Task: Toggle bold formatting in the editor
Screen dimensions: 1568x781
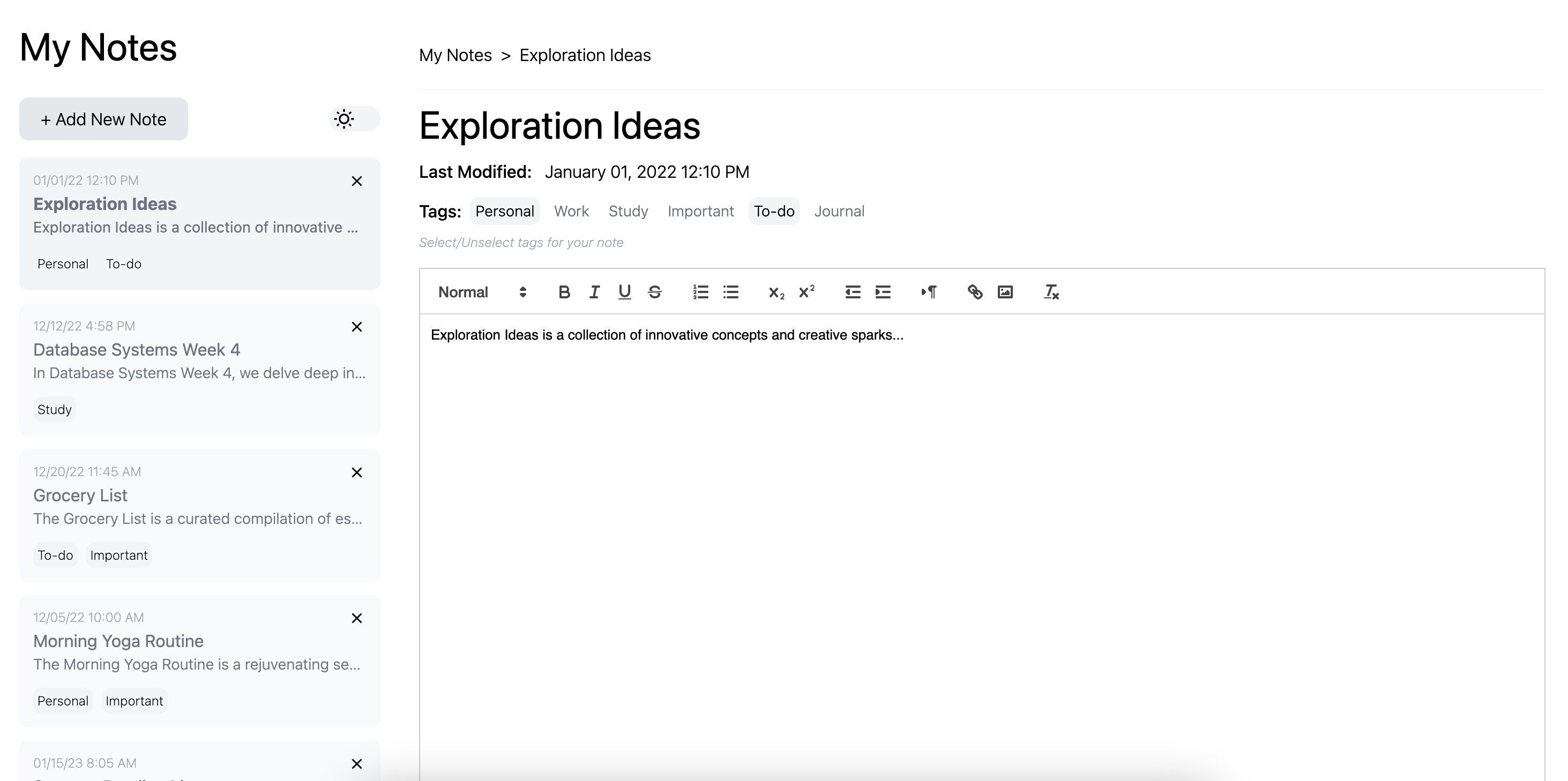Action: pyautogui.click(x=564, y=292)
